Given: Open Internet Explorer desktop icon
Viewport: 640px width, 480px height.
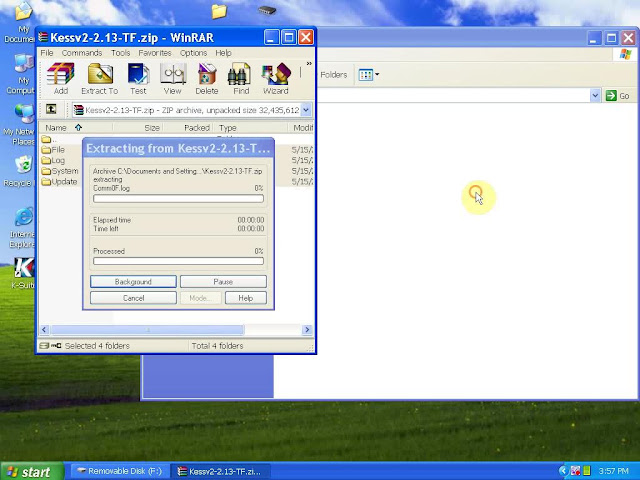Looking at the screenshot, I should [22, 228].
